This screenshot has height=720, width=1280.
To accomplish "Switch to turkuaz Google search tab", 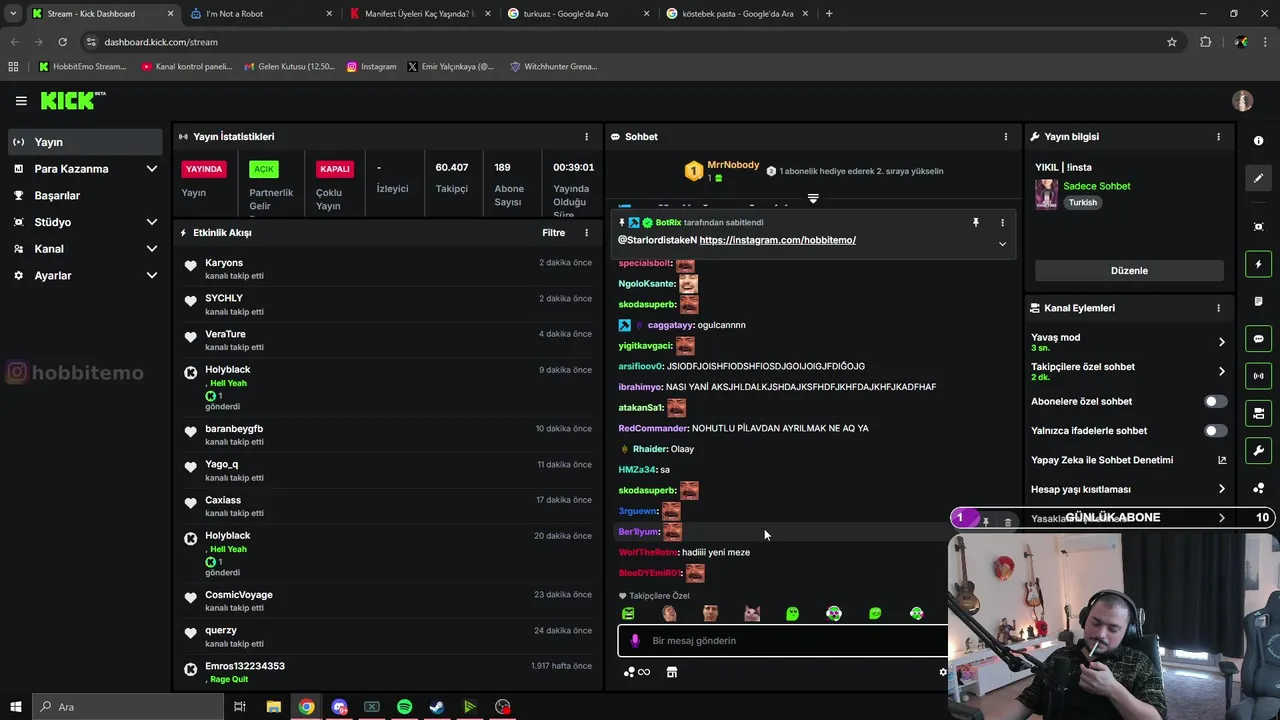I will pos(579,14).
